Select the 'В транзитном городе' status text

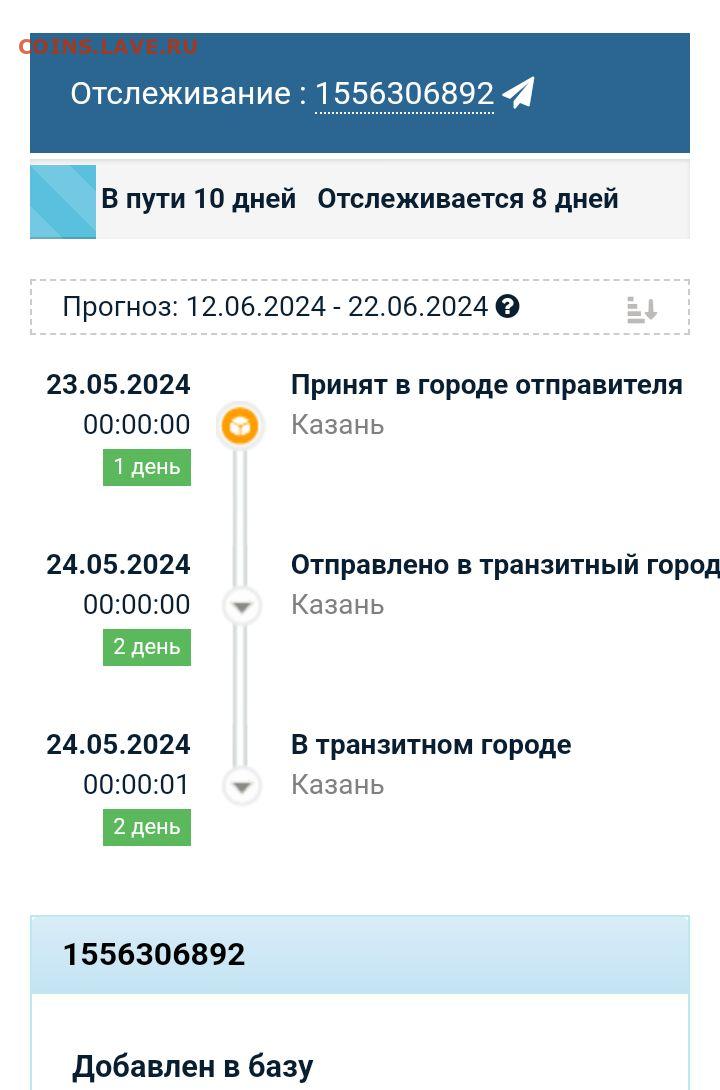click(x=431, y=745)
